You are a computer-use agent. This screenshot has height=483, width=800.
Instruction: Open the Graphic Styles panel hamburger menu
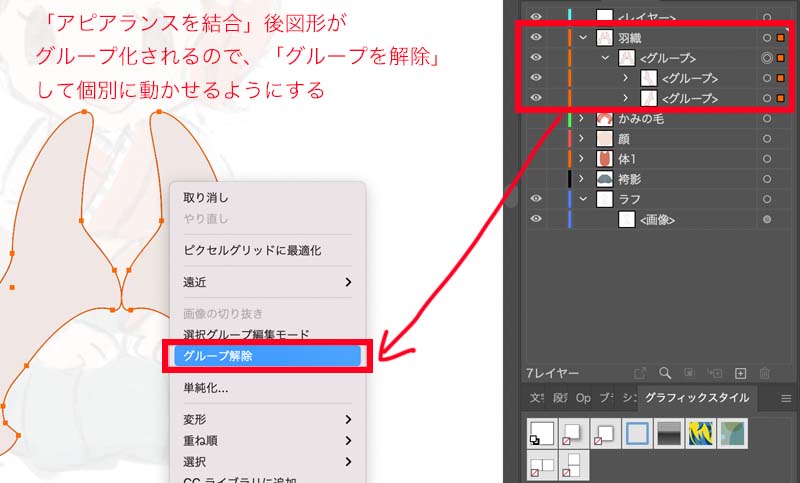pos(786,398)
